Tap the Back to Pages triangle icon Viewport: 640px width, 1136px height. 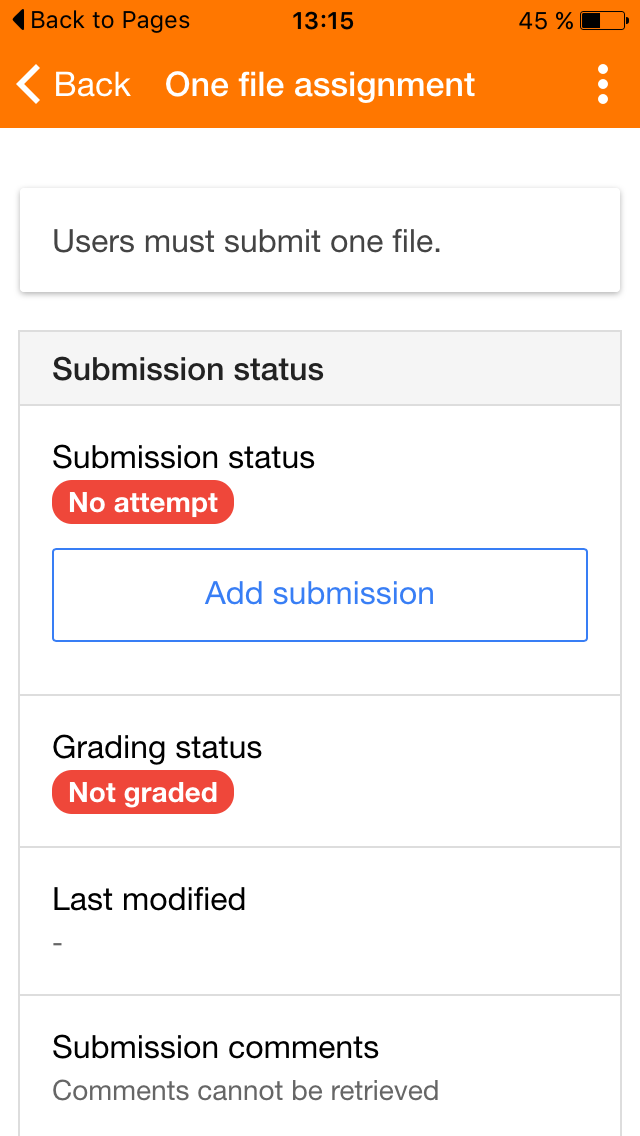tap(18, 20)
